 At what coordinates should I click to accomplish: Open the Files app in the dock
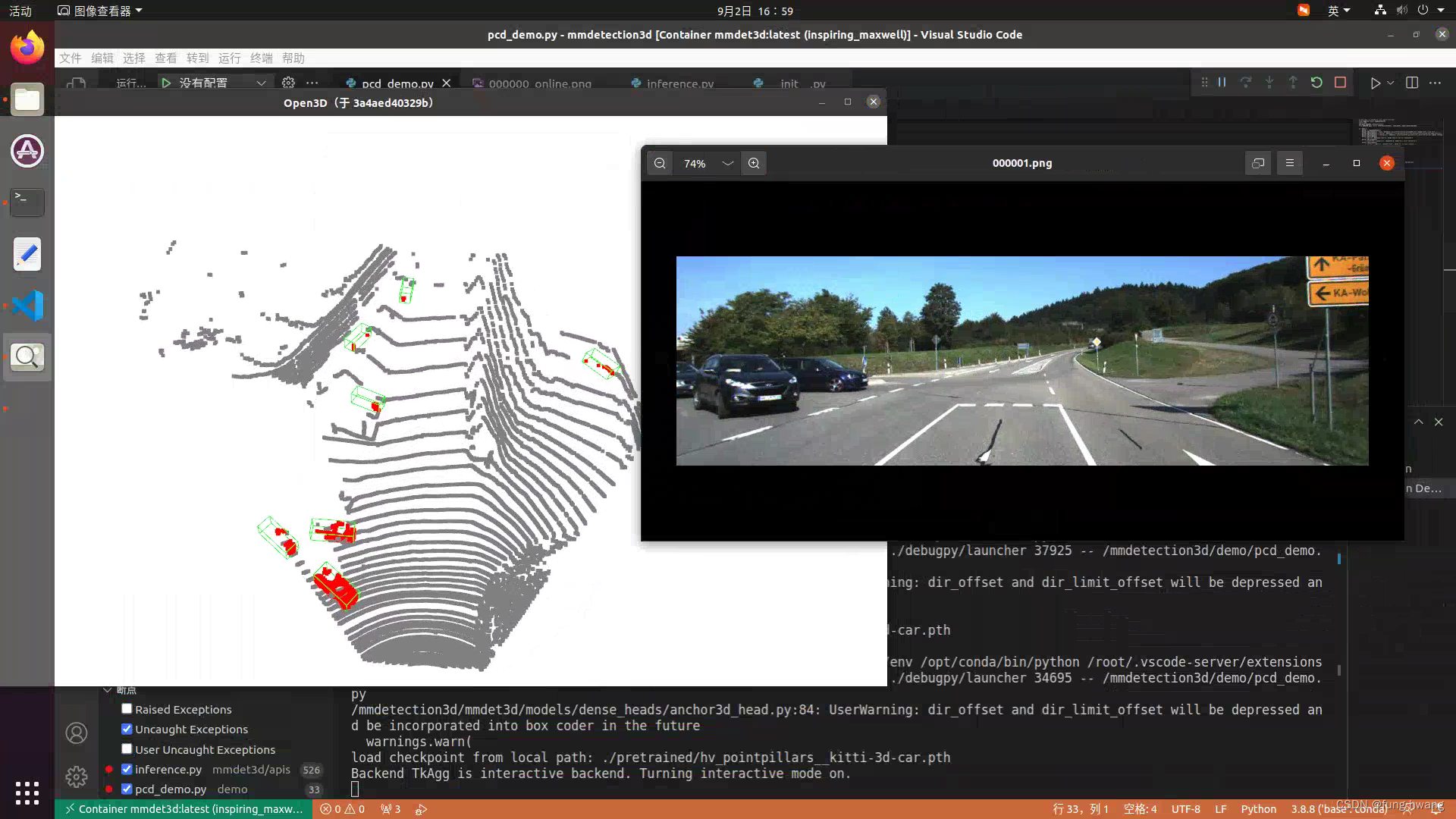27,99
